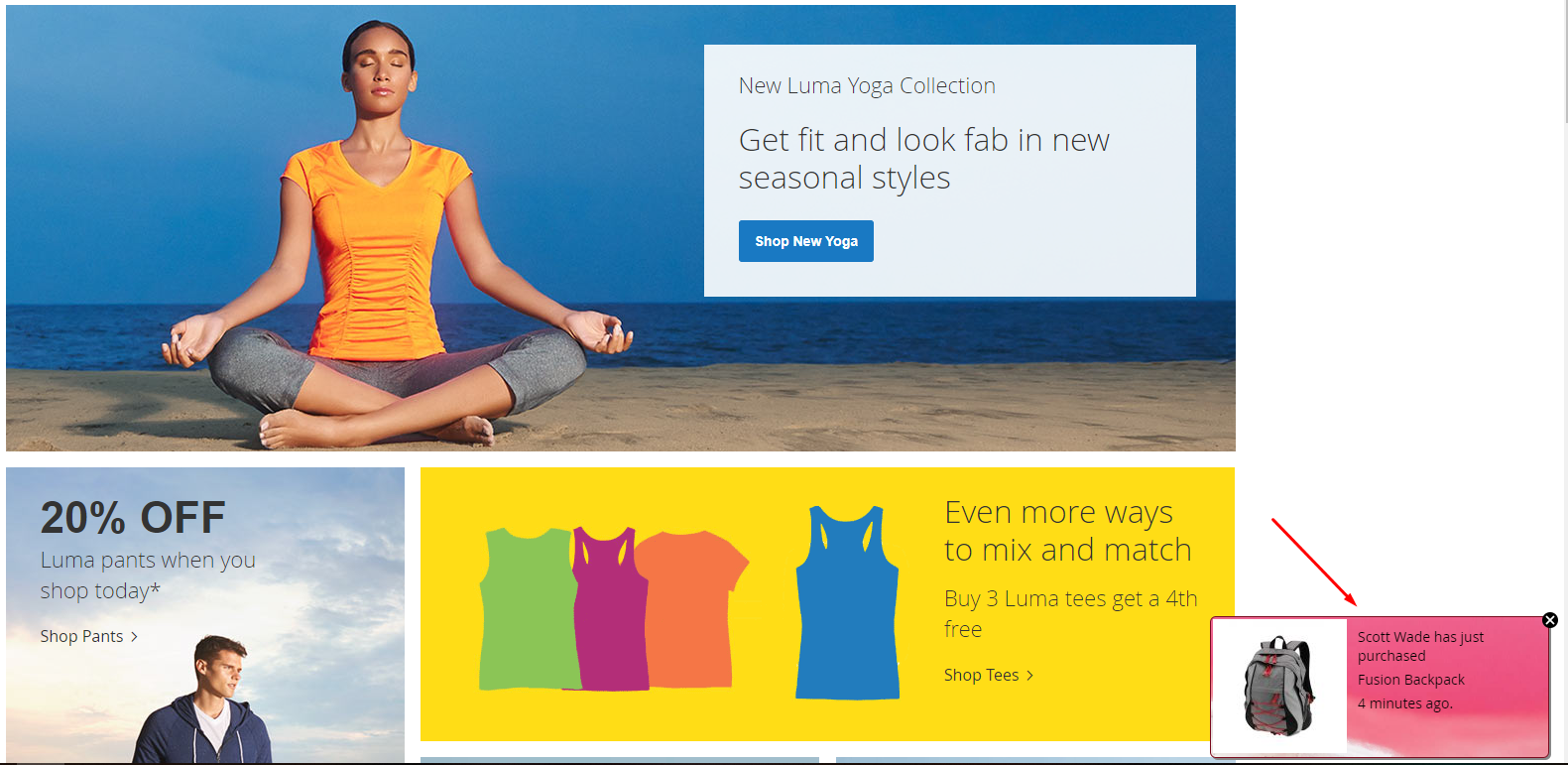Image resolution: width=1568 pixels, height=765 pixels.
Task: Click 'Even more ways to mix and match' heading
Action: coord(1068,531)
